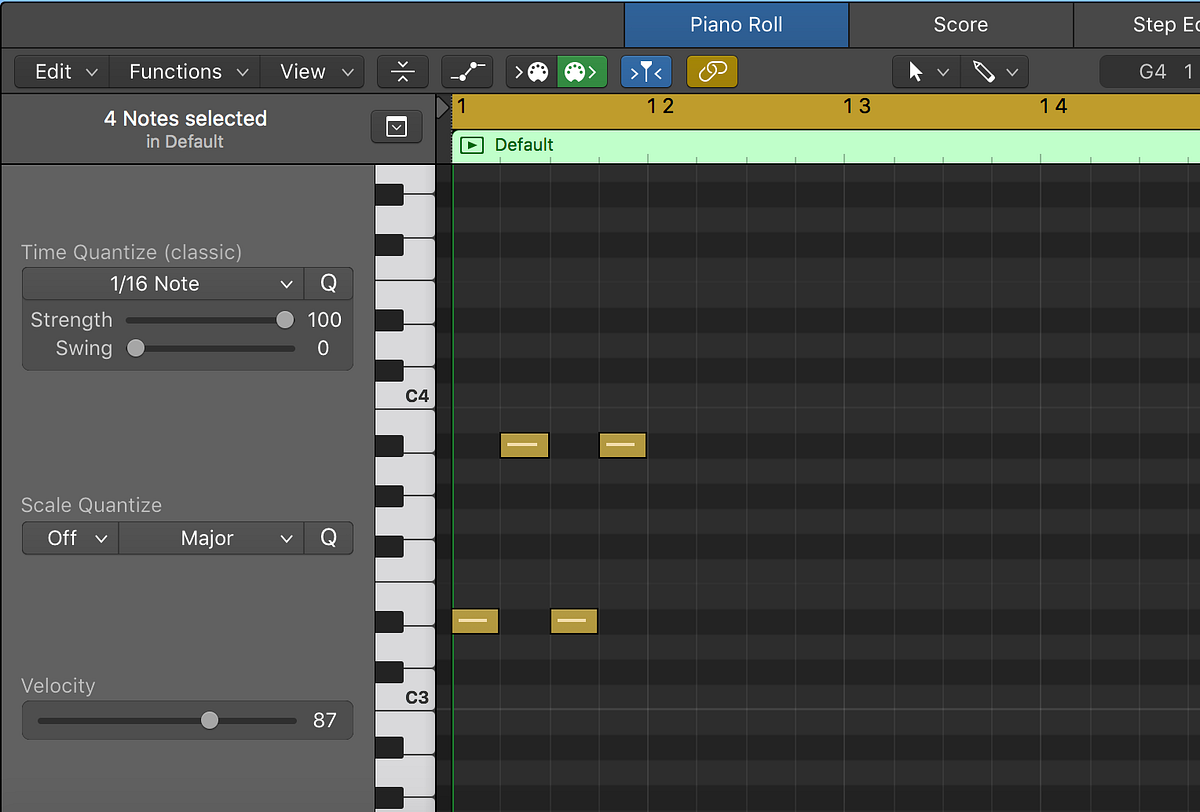This screenshot has height=812, width=1200.
Task: Click the Swing slider handle
Action: (x=135, y=348)
